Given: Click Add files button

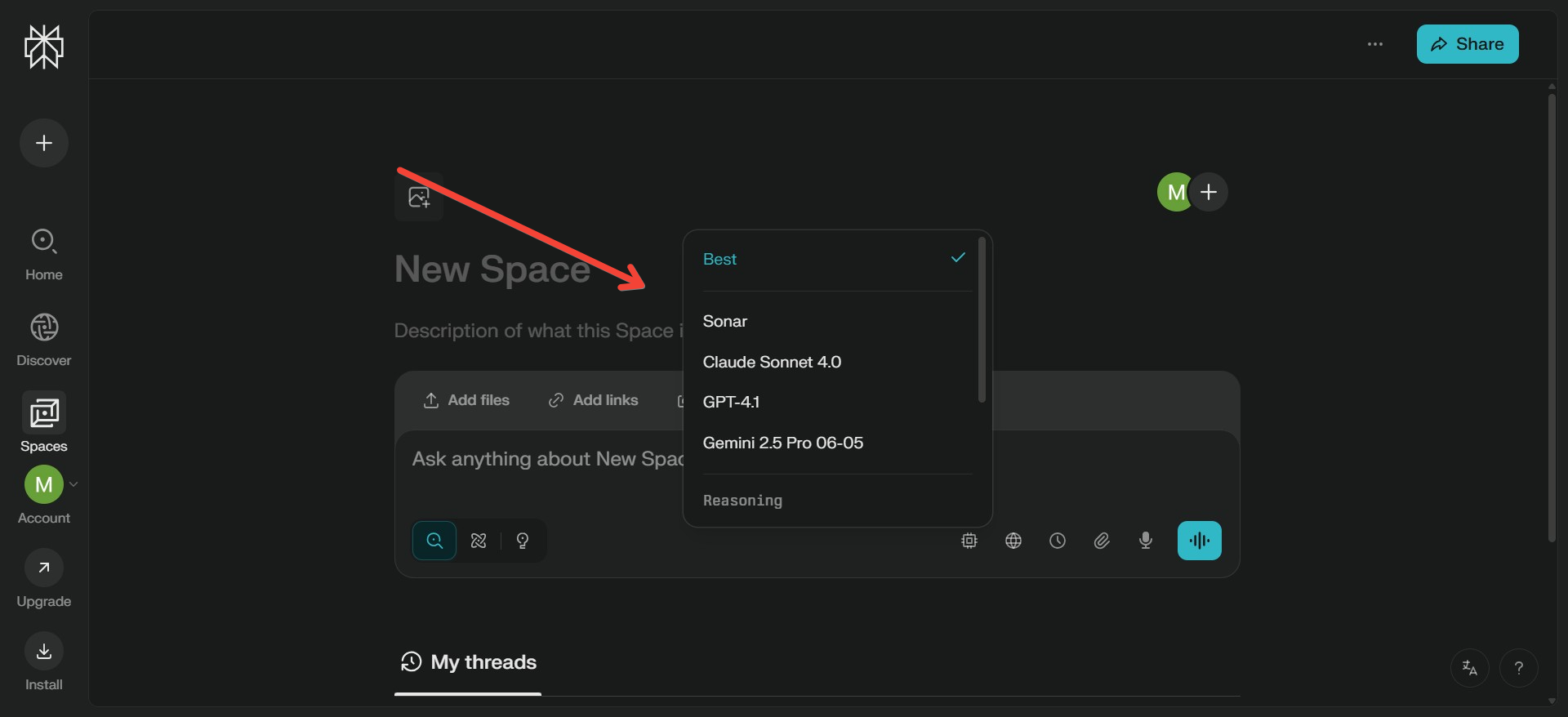Looking at the screenshot, I should [466, 400].
